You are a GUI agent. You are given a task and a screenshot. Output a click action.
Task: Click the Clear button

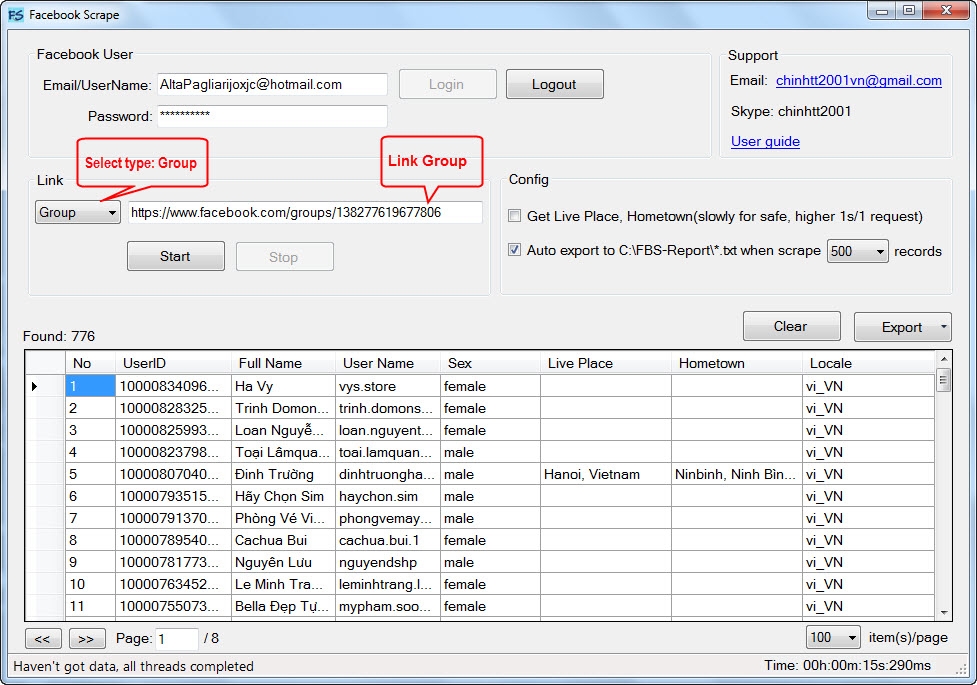click(x=791, y=327)
